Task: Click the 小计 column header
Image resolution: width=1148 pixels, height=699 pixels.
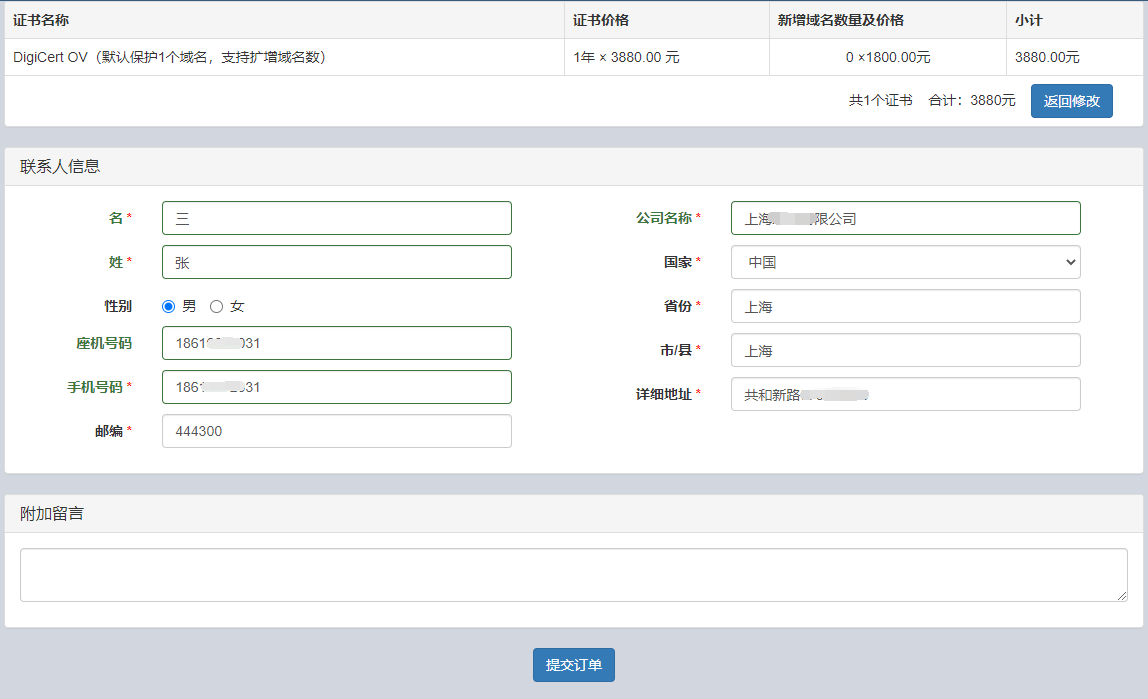Action: pos(1029,20)
